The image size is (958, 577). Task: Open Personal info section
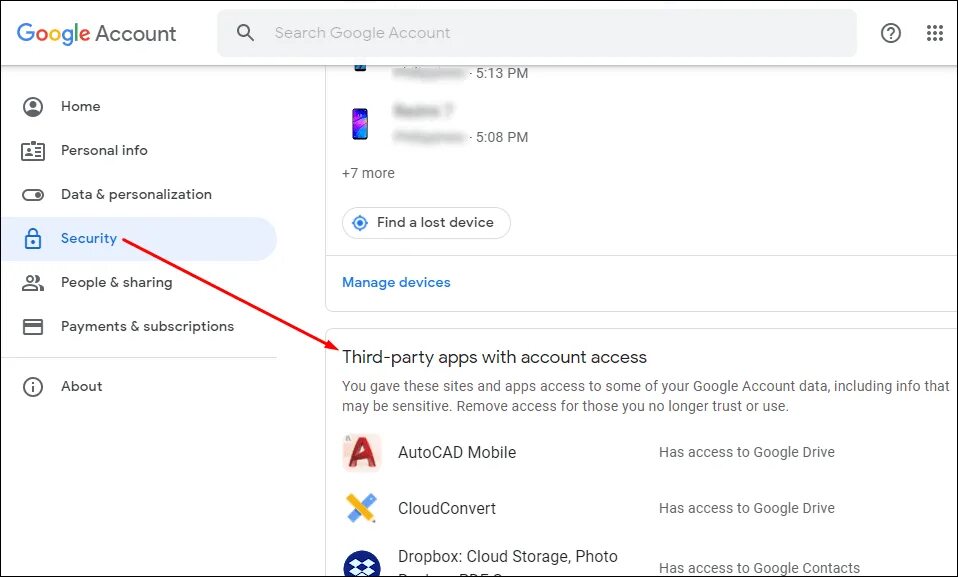[104, 151]
